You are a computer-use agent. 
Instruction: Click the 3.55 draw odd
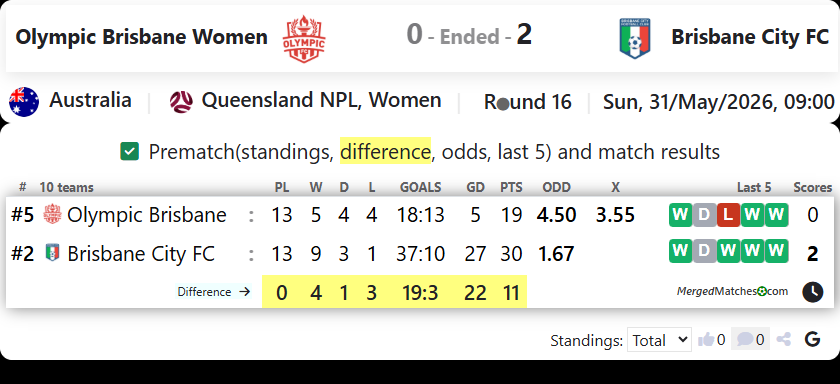pyautogui.click(x=615, y=215)
